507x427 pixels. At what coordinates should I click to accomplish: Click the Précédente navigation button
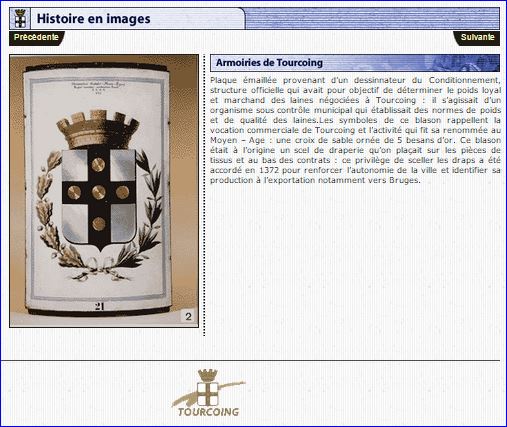[37, 38]
